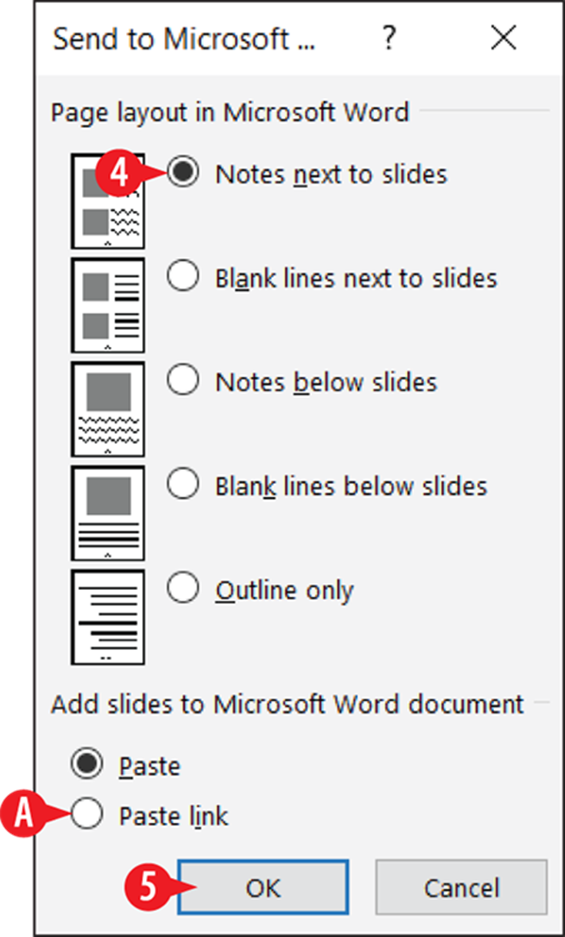Choose the Paste radio button
The image size is (565, 937).
point(87,765)
